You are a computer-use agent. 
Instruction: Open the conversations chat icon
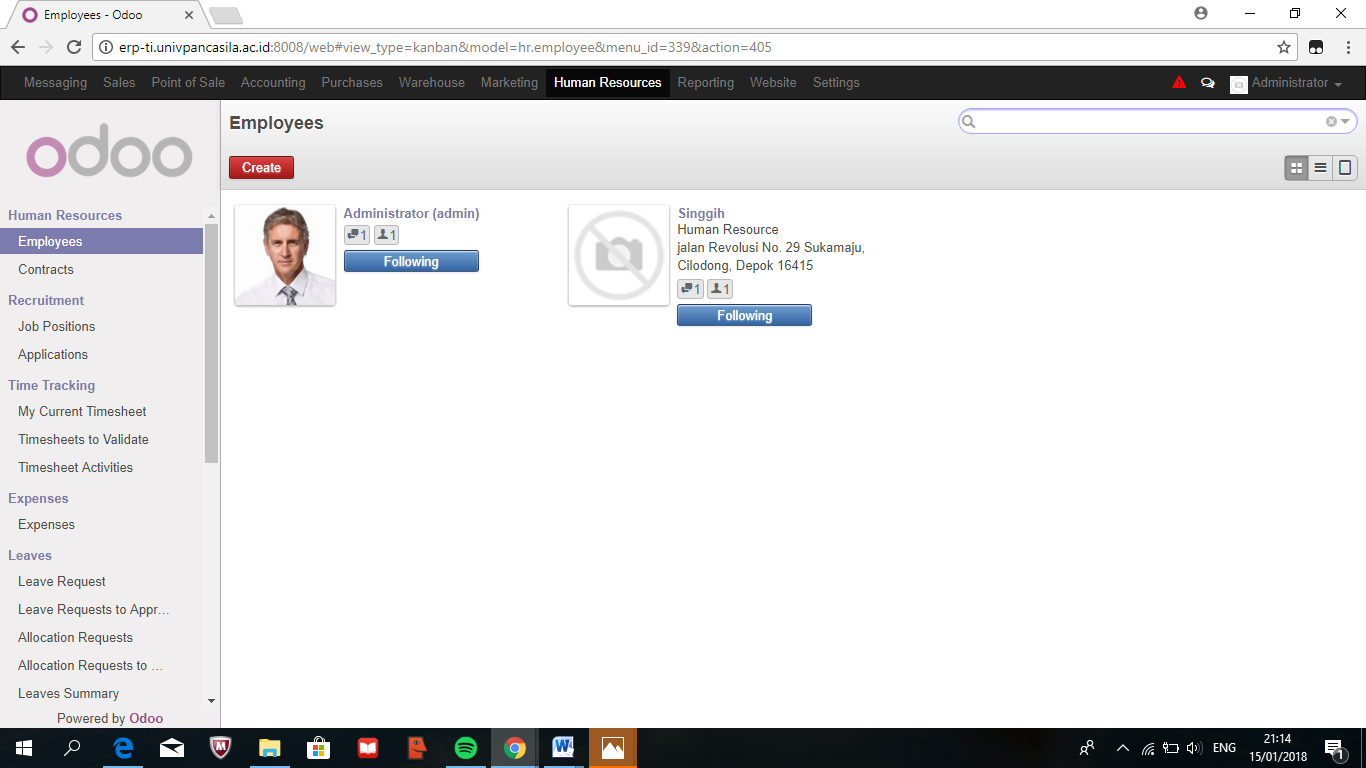coord(1207,83)
